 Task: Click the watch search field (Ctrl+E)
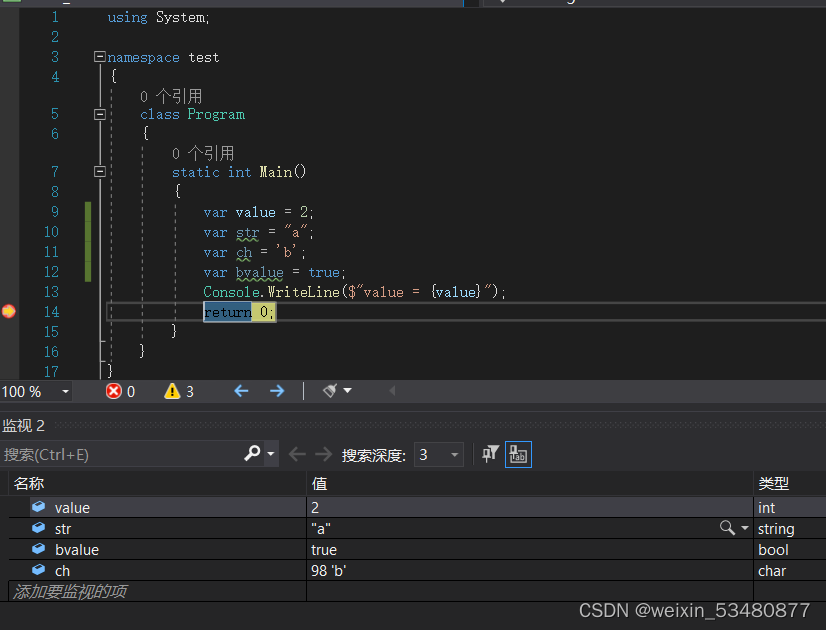tap(121, 454)
